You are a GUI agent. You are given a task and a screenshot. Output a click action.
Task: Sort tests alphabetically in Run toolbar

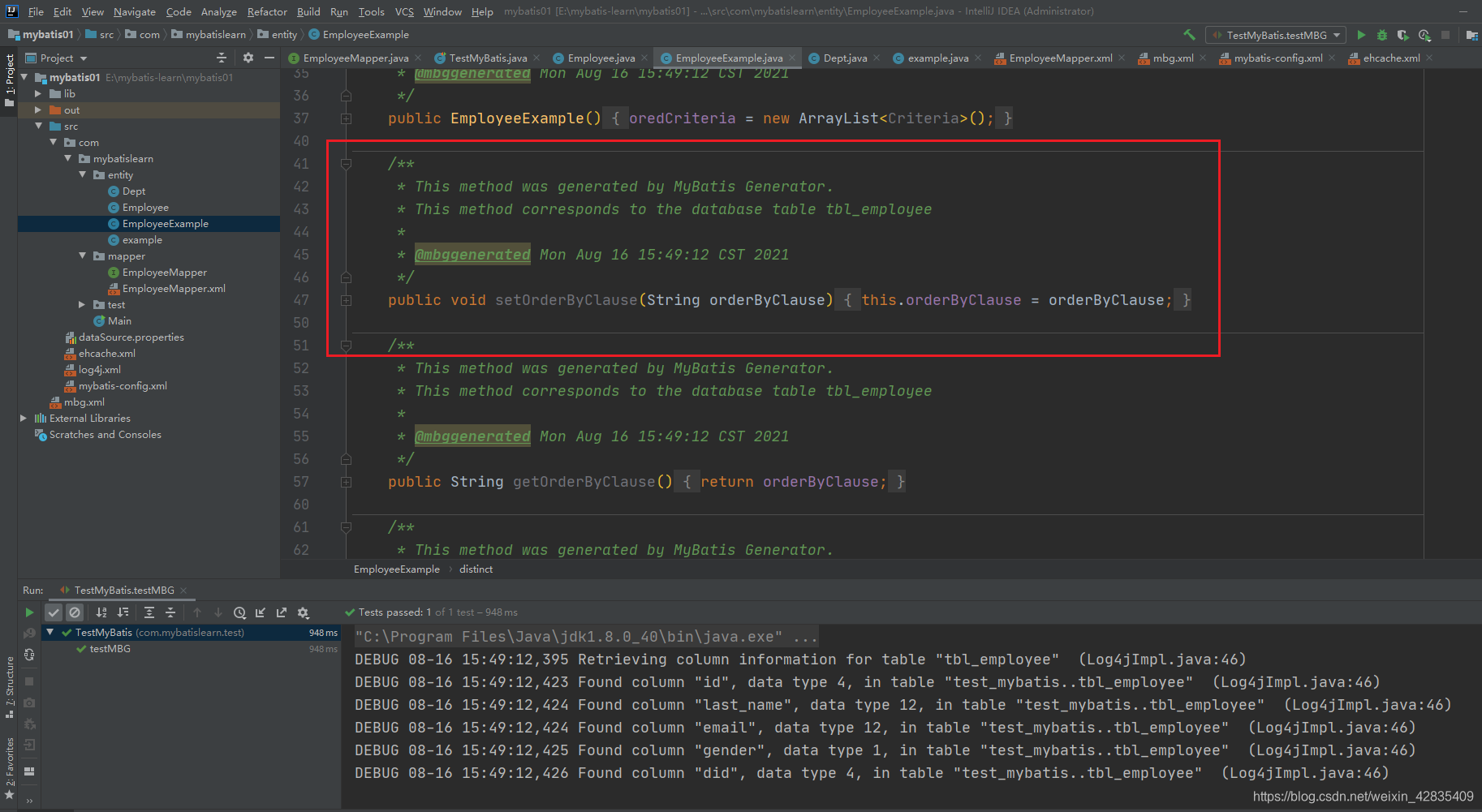101,612
